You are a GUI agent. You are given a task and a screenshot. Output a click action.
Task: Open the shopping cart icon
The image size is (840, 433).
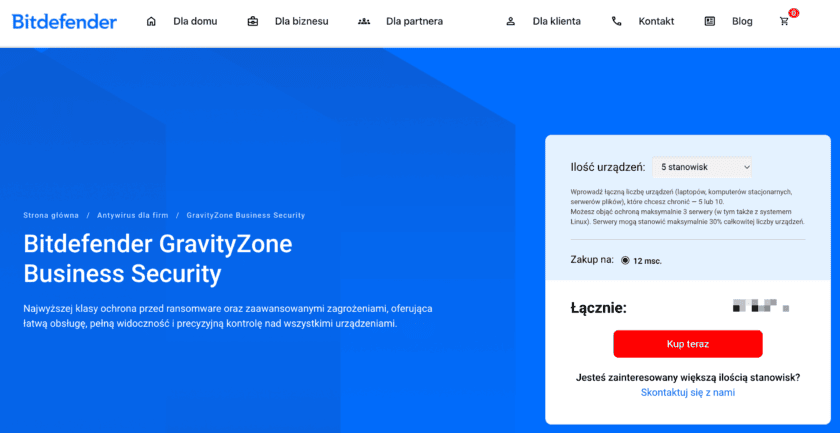coord(784,21)
